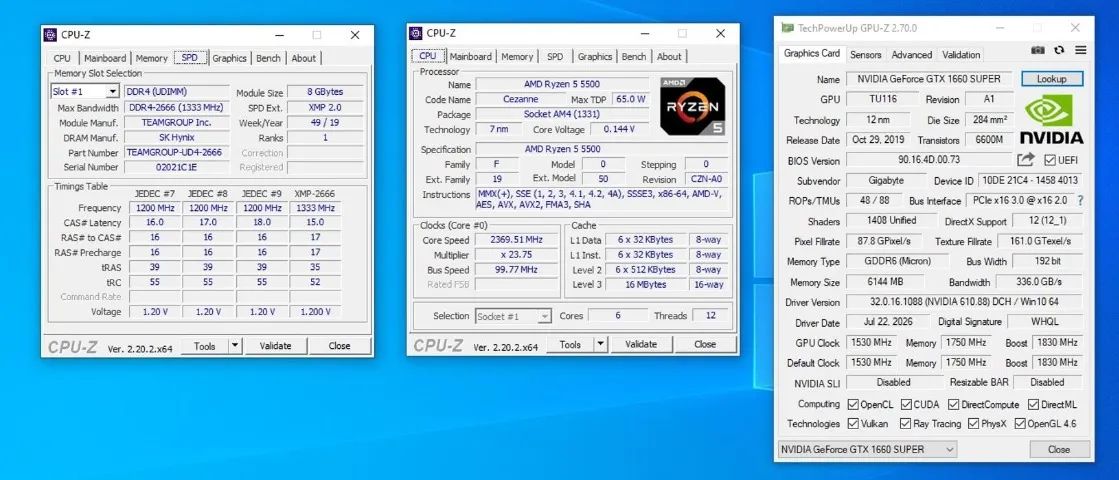Viewport: 1119px width, 480px height.
Task: Click the middle CPU-Z window title icon
Action: [x=415, y=33]
